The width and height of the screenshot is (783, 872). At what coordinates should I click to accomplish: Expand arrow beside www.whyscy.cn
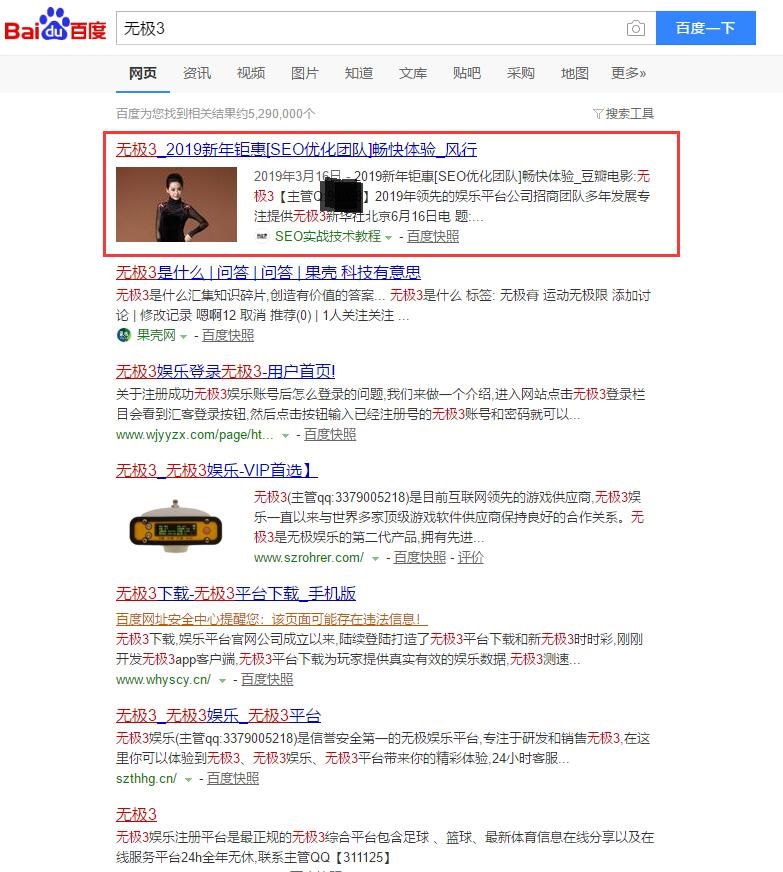[222, 680]
